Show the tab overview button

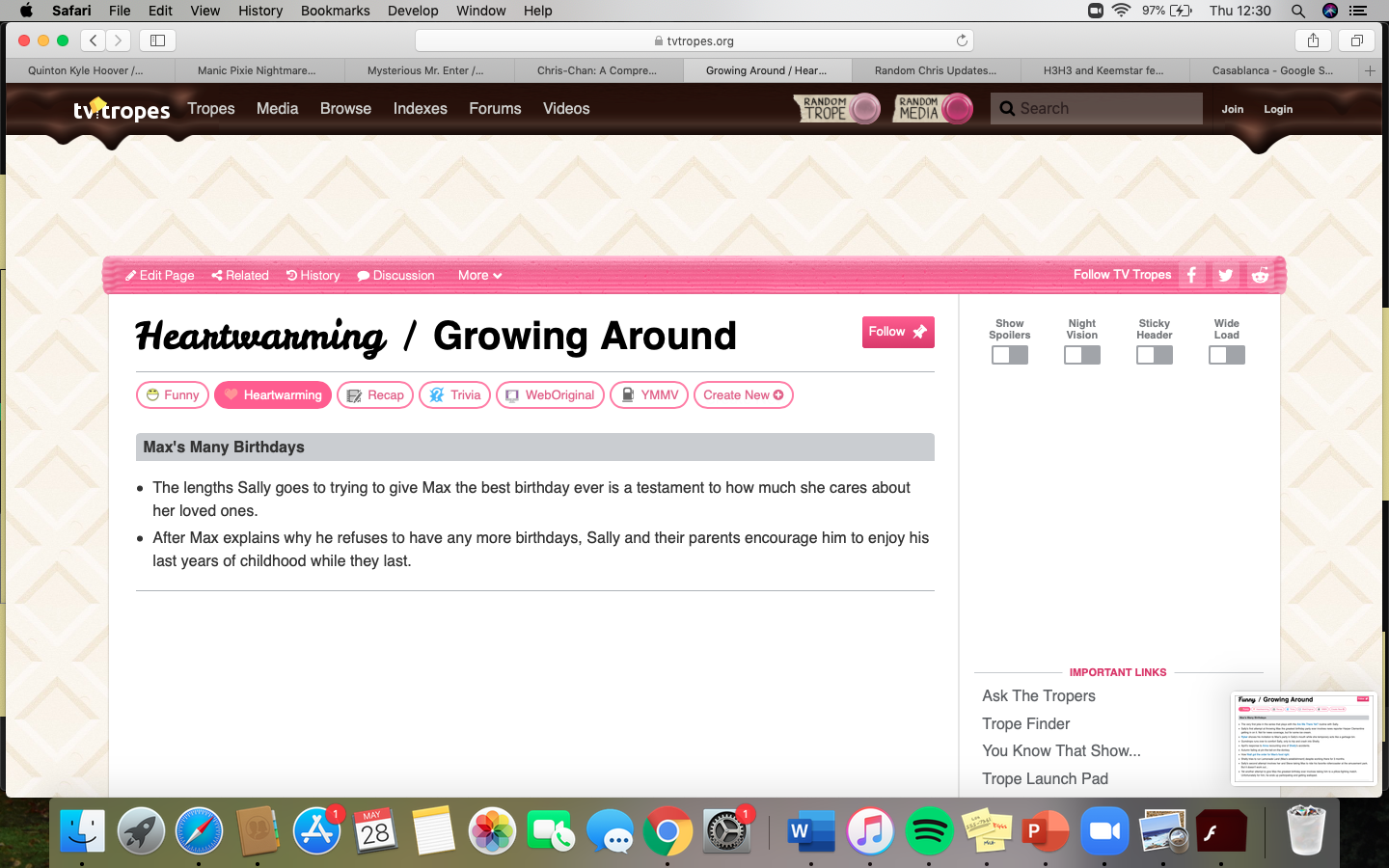click(1356, 41)
